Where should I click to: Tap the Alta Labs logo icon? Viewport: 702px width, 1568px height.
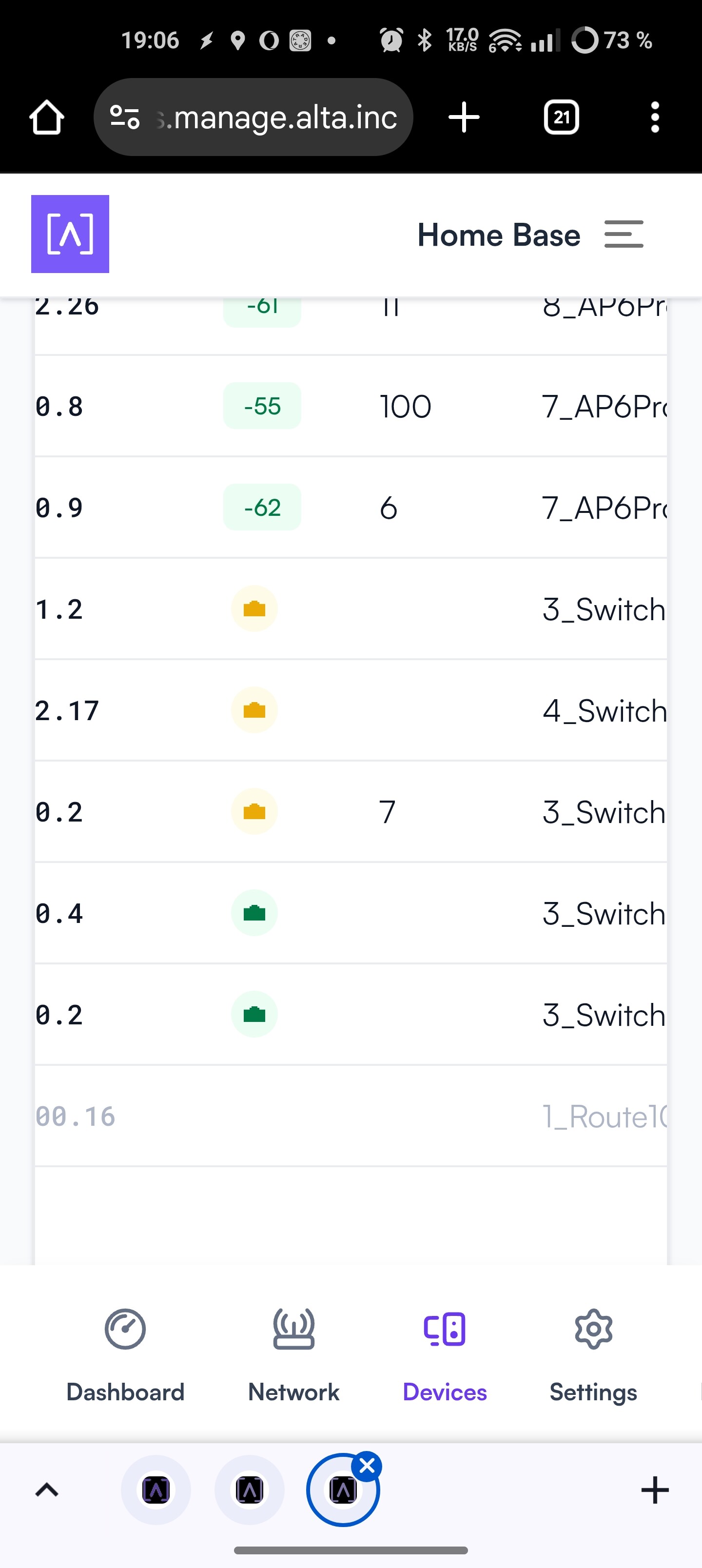tap(70, 234)
